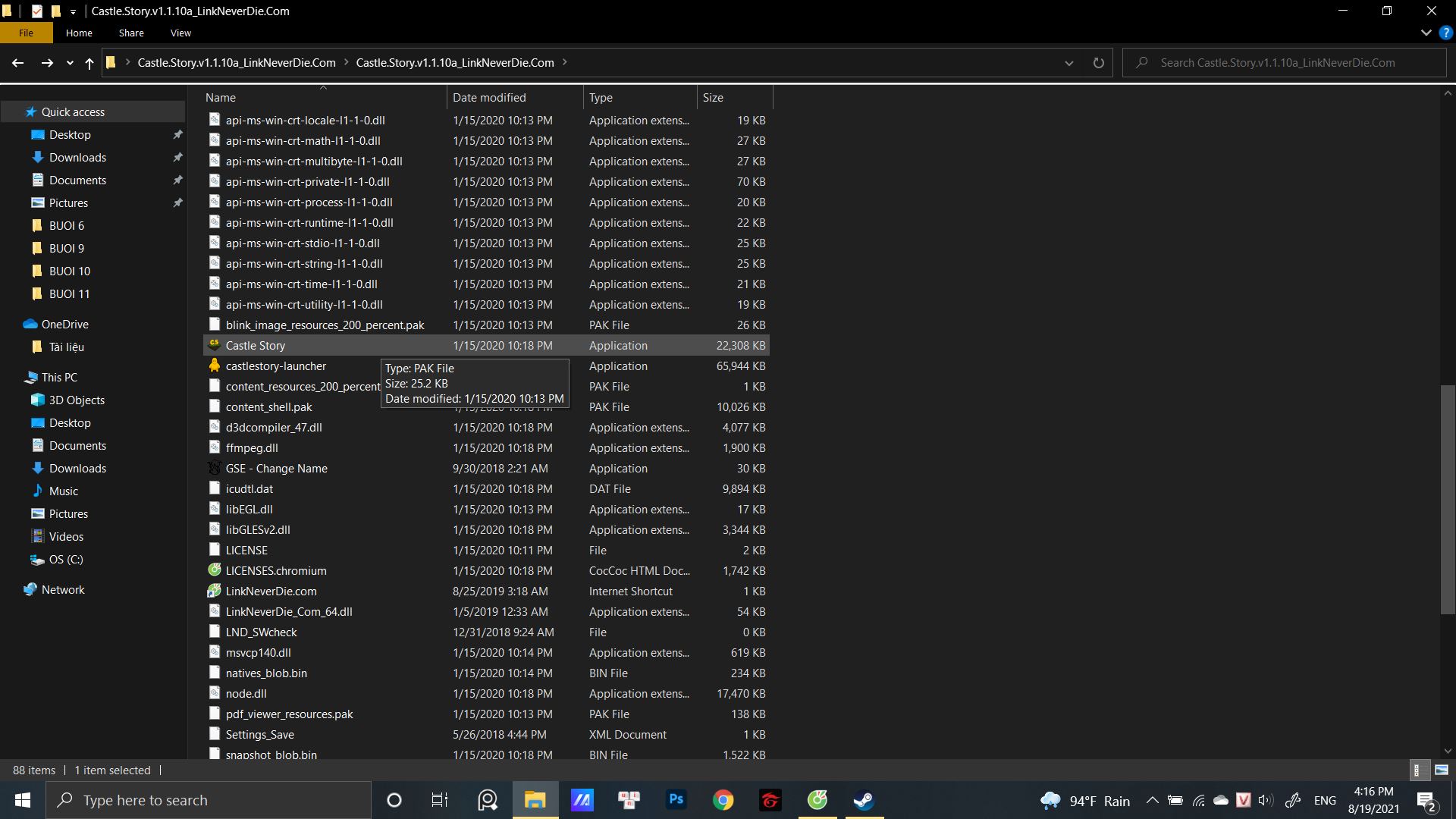This screenshot has width=1456, height=819.
Task: Switch to large icons view
Action: (x=1442, y=770)
